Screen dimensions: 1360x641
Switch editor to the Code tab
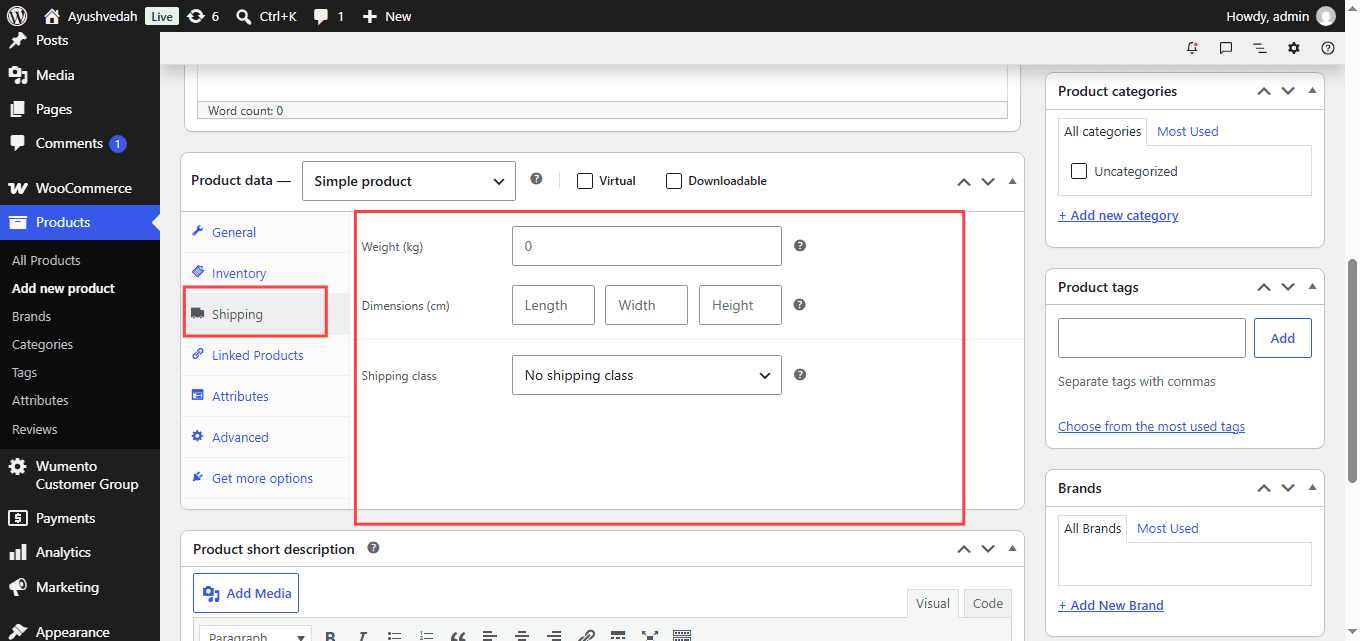tap(988, 603)
